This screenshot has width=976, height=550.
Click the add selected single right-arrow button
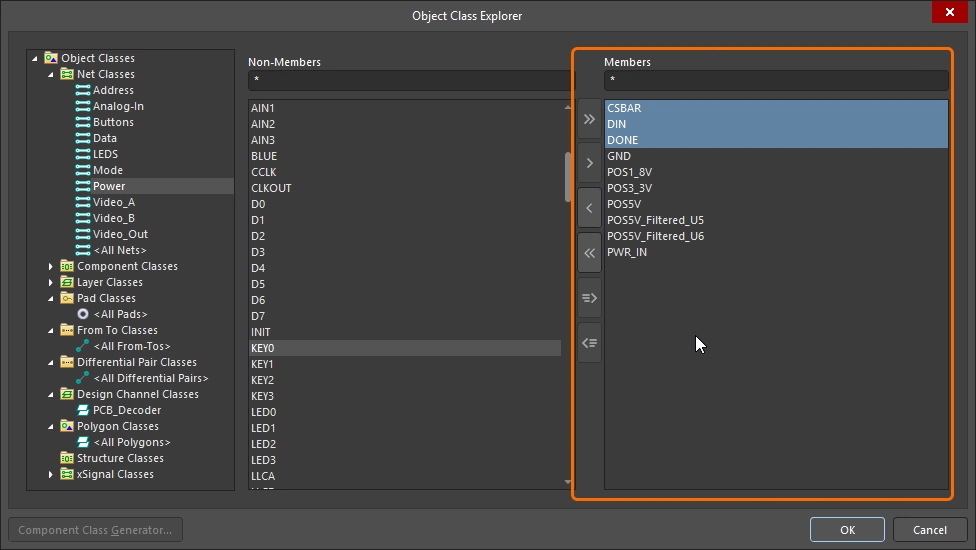pyautogui.click(x=589, y=163)
